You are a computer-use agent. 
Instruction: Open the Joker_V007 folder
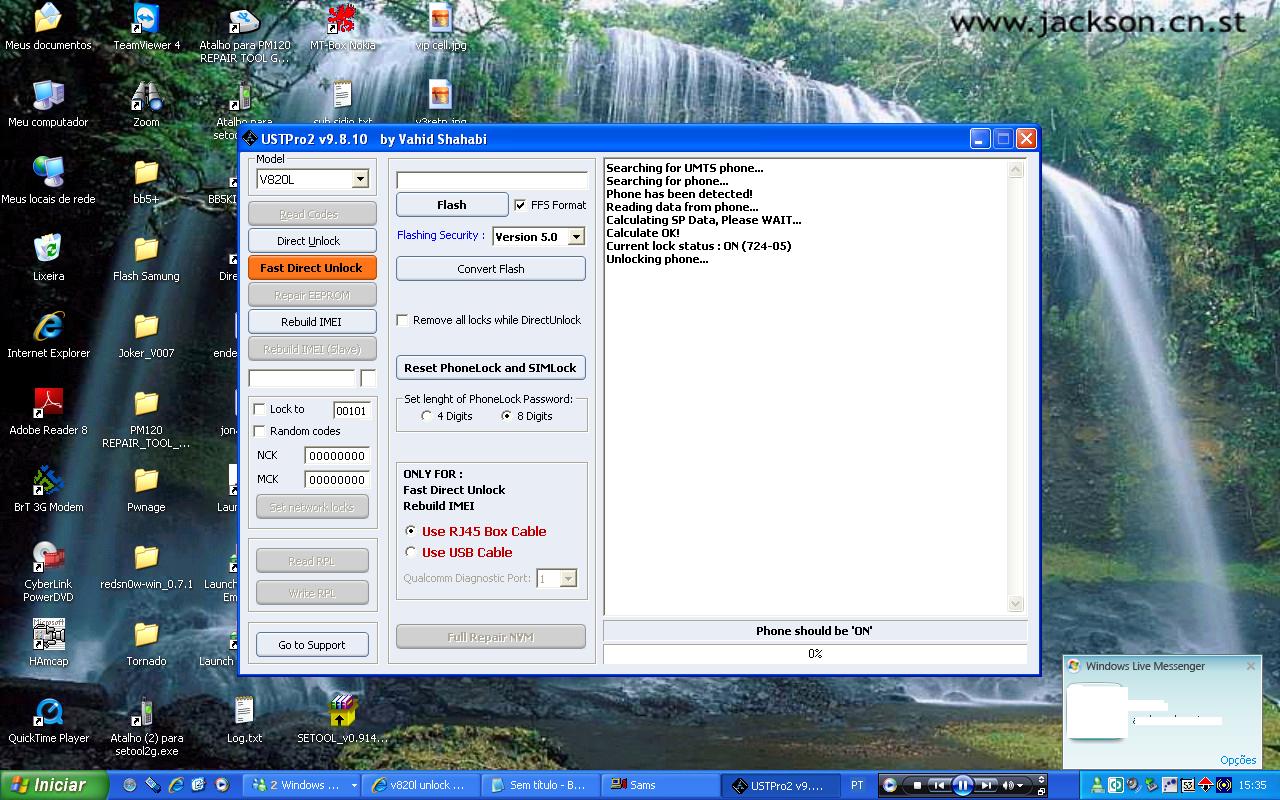[146, 335]
